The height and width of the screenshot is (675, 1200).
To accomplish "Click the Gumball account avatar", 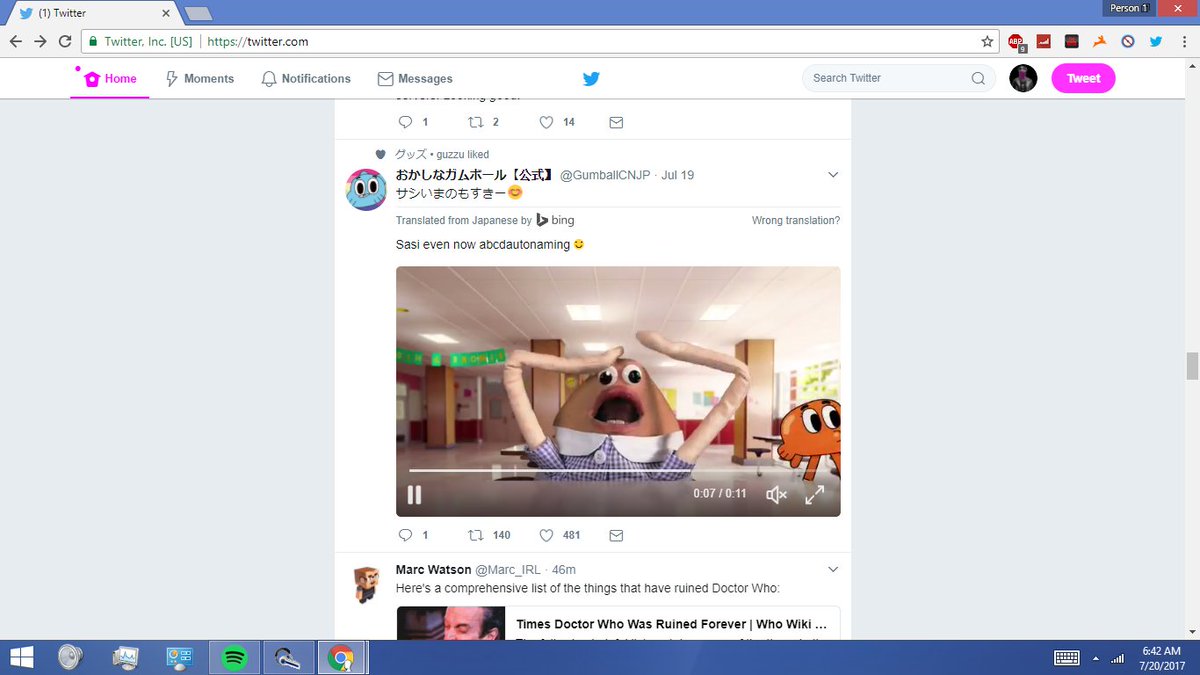I will tap(366, 189).
